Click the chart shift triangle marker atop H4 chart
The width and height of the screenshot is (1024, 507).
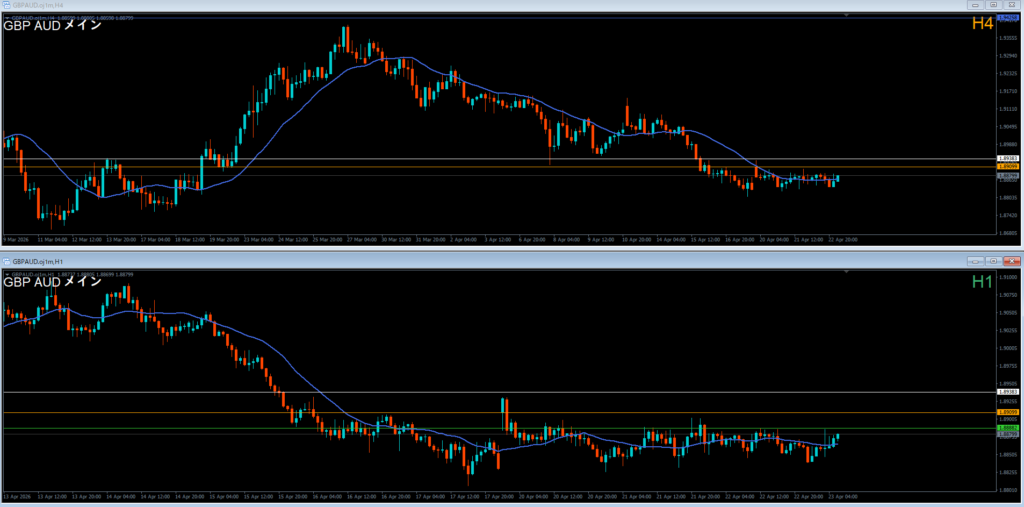tap(848, 15)
